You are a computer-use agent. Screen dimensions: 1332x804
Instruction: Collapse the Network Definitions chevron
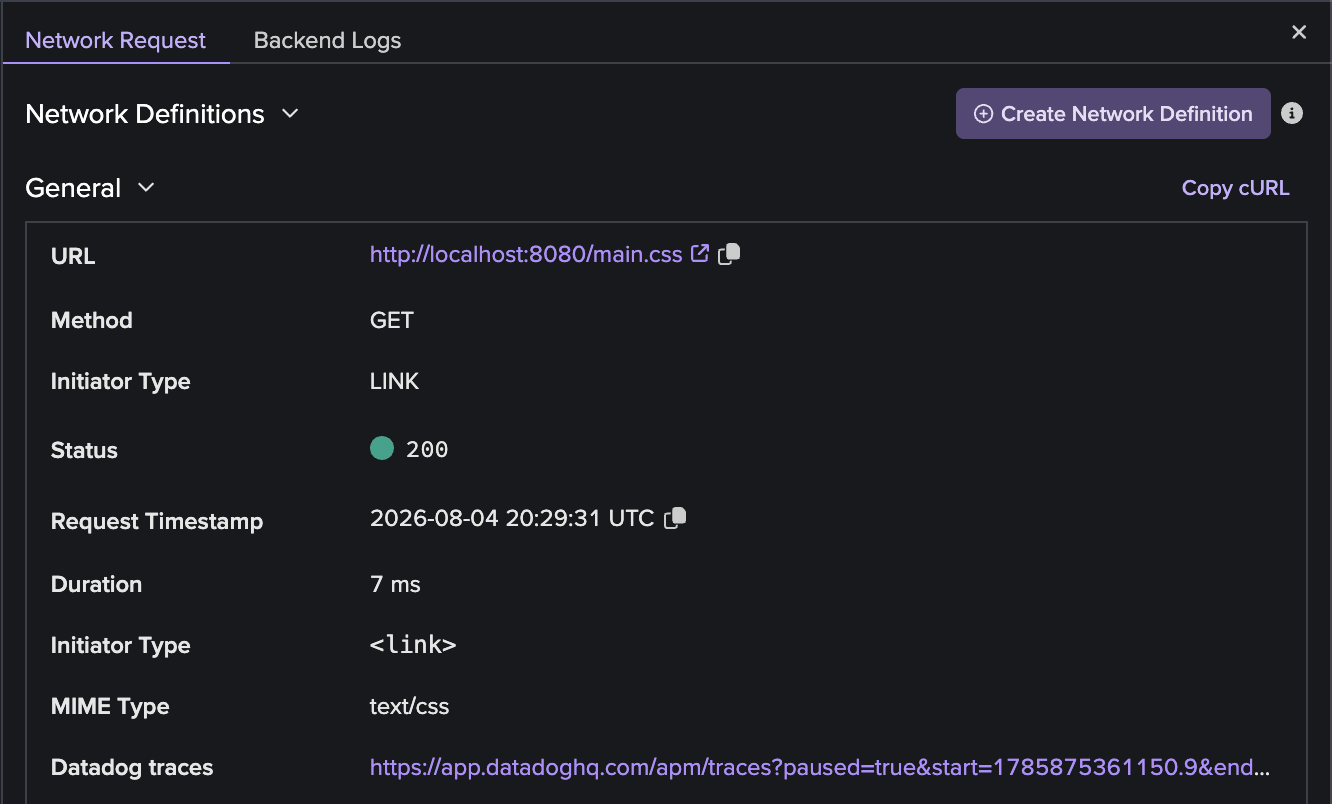[x=290, y=114]
